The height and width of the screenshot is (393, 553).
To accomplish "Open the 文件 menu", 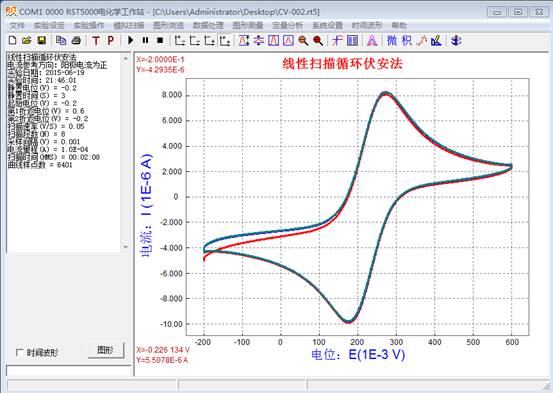I will (17, 25).
